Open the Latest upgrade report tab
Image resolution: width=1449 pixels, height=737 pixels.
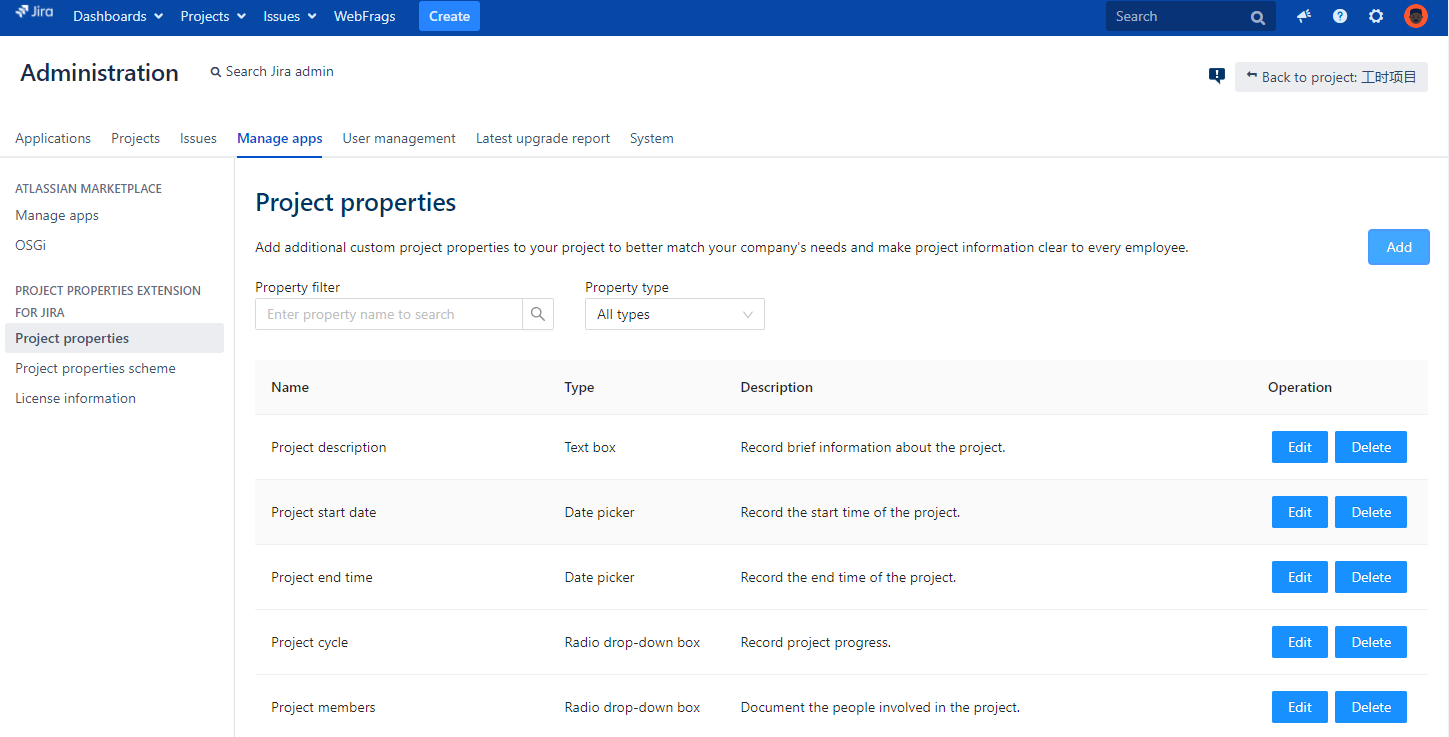pos(543,138)
